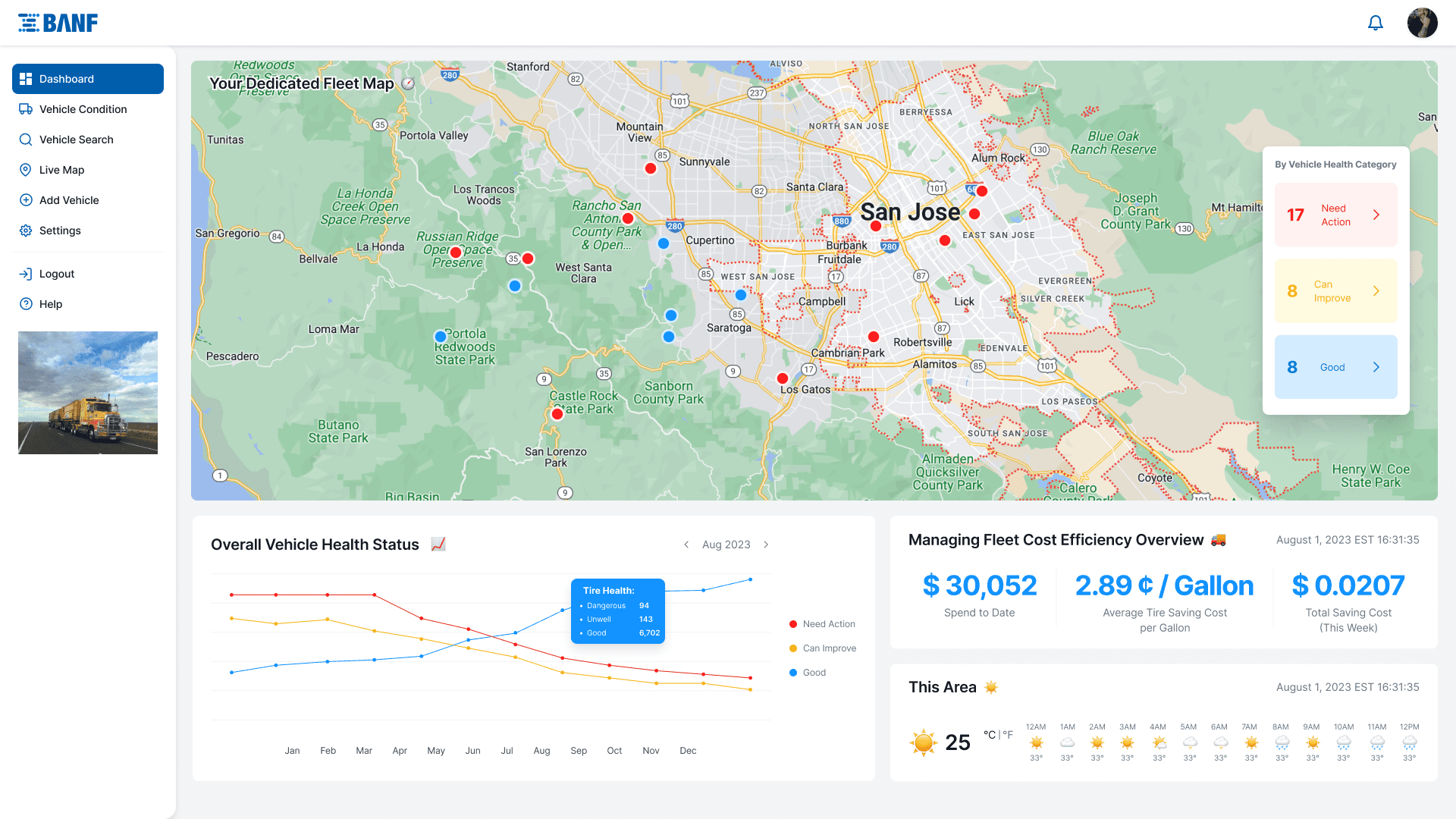Click the Vehicle Condition truck icon

coord(26,109)
